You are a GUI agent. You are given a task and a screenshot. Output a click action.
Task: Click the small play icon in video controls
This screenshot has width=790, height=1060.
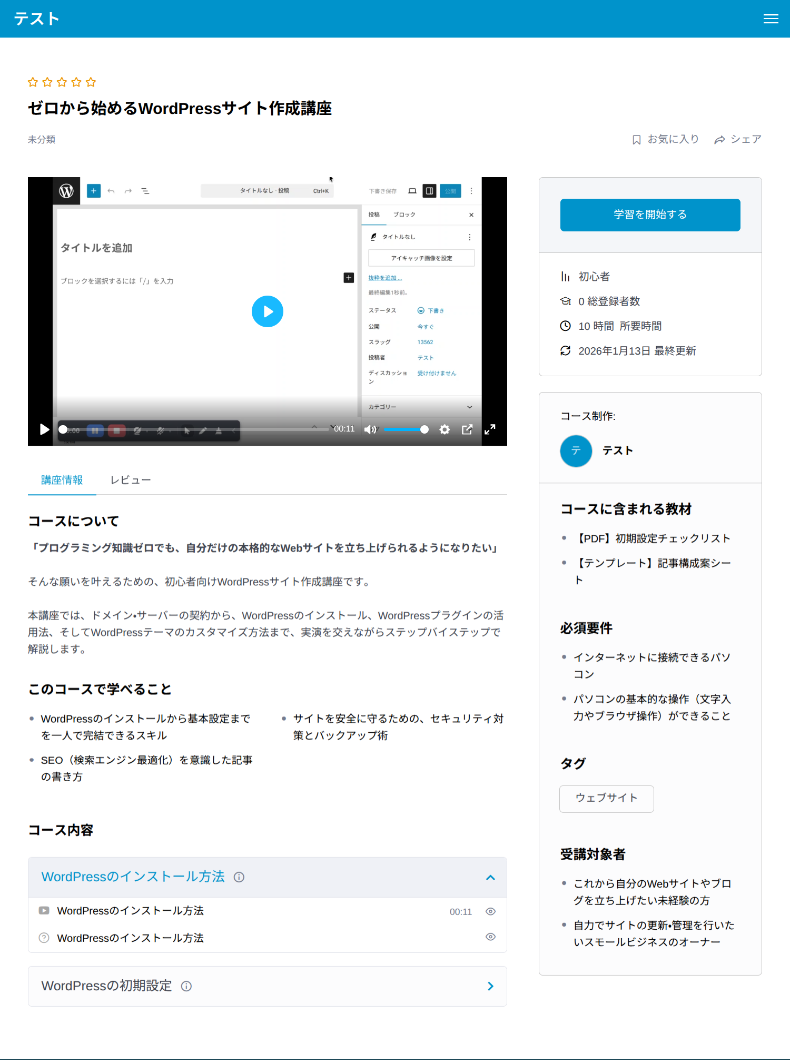[45, 429]
